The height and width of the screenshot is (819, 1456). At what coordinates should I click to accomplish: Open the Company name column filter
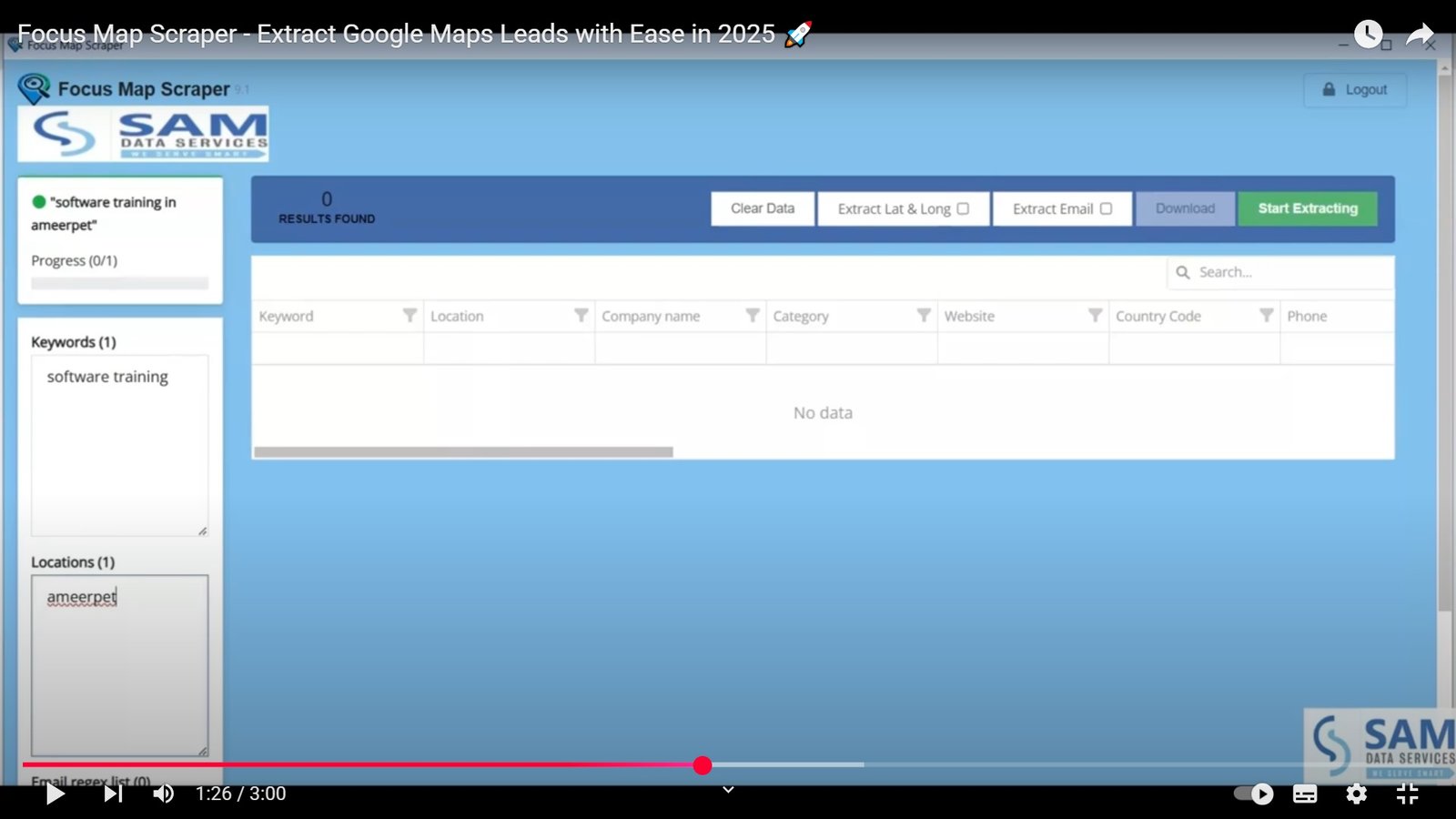pos(753,315)
